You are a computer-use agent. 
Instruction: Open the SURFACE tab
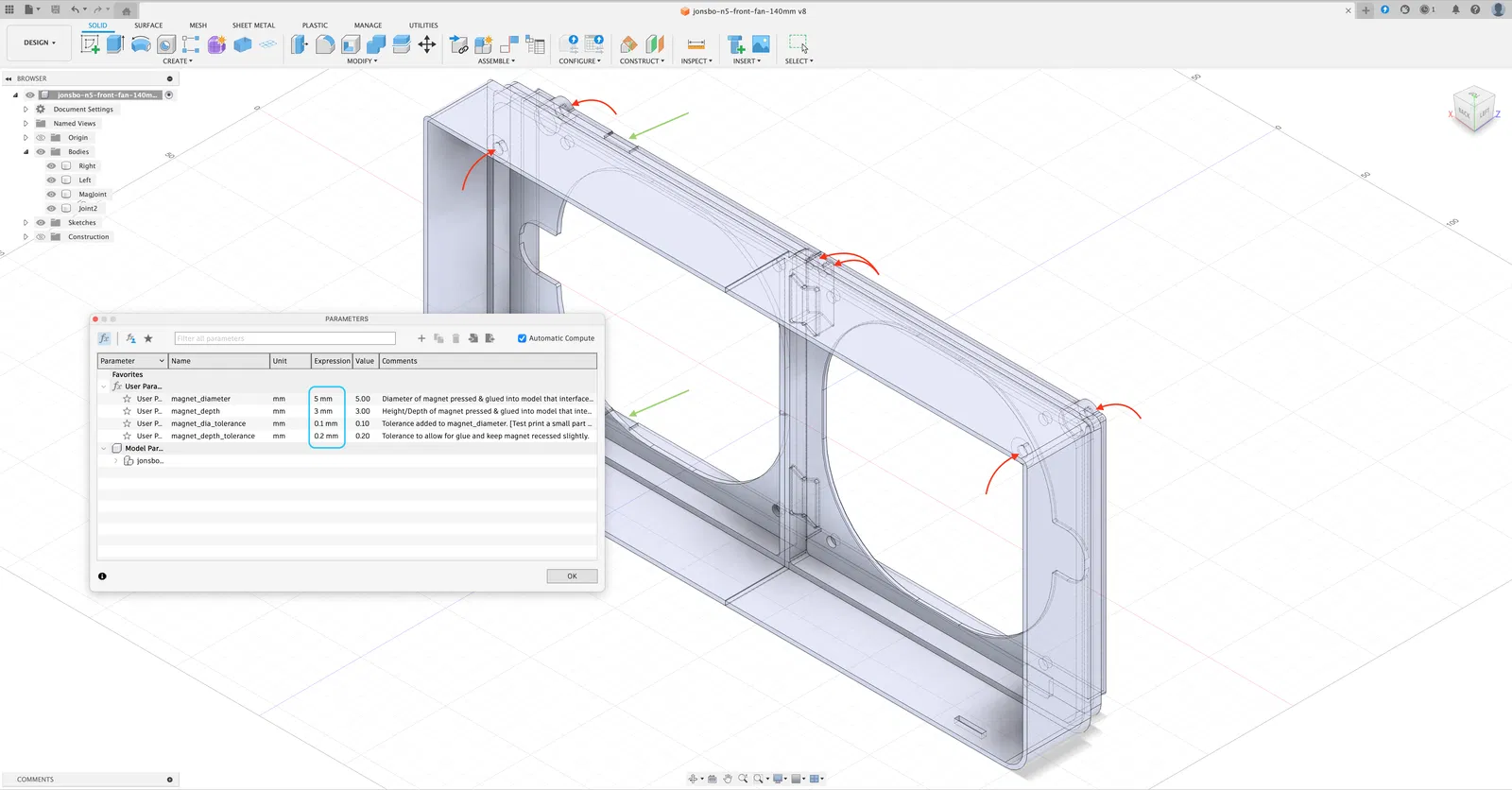pyautogui.click(x=148, y=26)
